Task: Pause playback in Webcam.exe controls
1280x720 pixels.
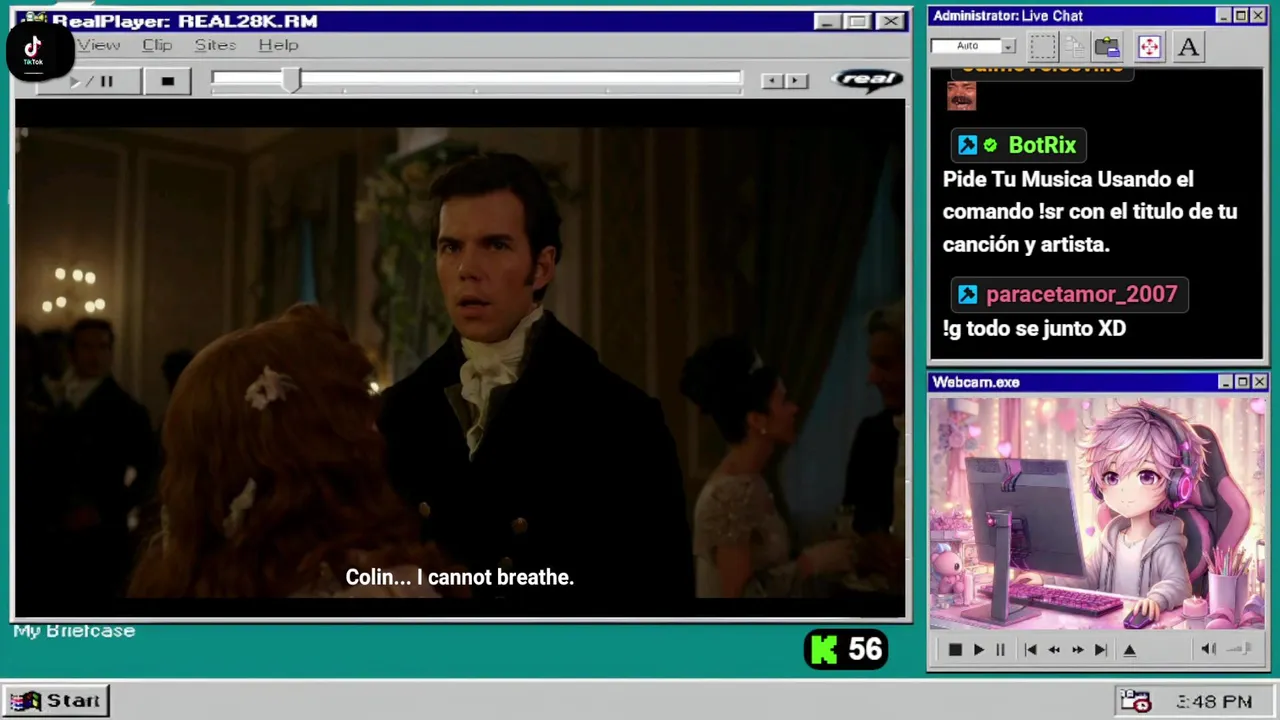Action: 1000,650
